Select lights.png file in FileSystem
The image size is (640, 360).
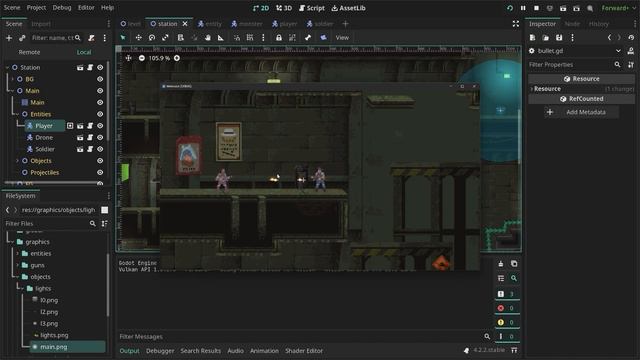pos(54,335)
